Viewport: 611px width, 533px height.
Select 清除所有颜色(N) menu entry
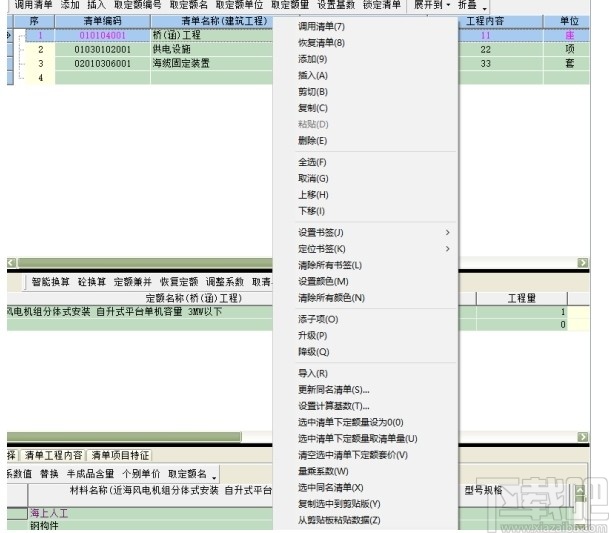[x=332, y=298]
